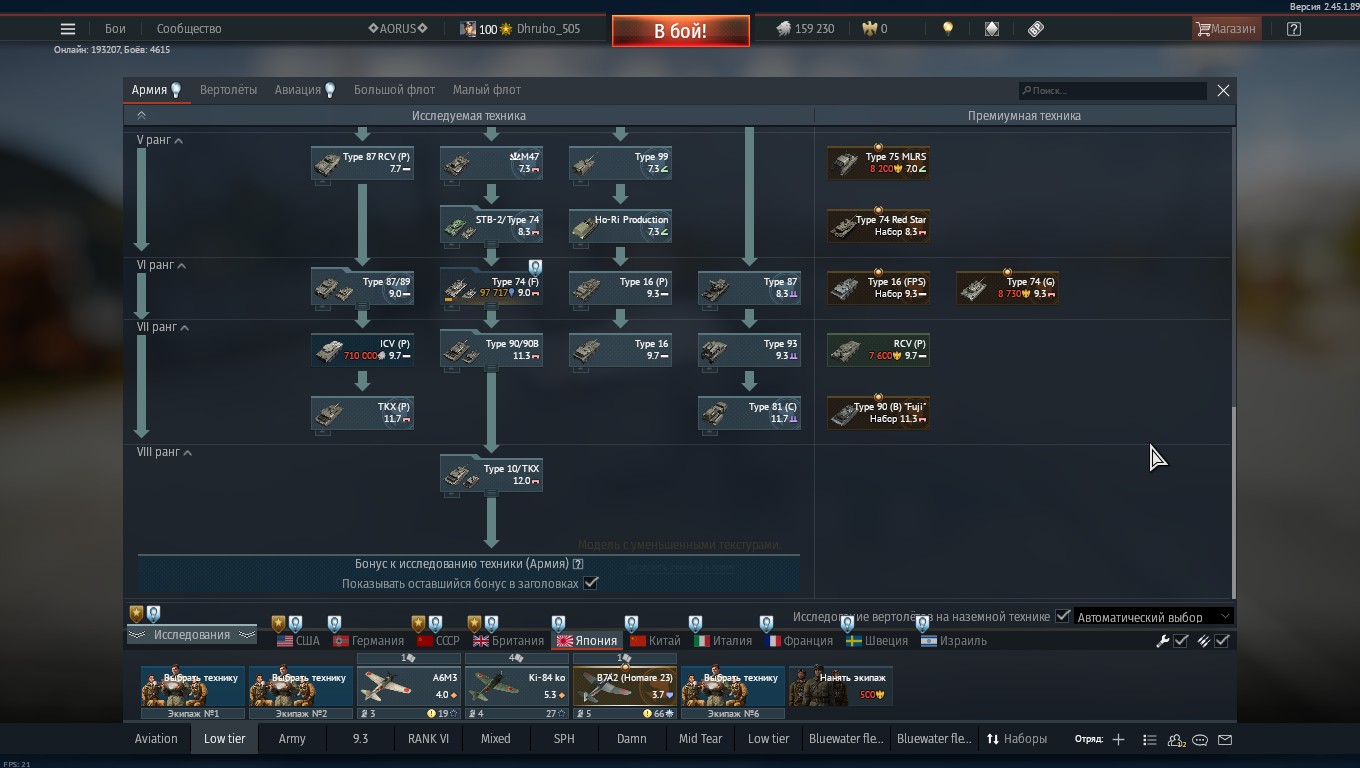Click the light bulb research points icon

[948, 29]
